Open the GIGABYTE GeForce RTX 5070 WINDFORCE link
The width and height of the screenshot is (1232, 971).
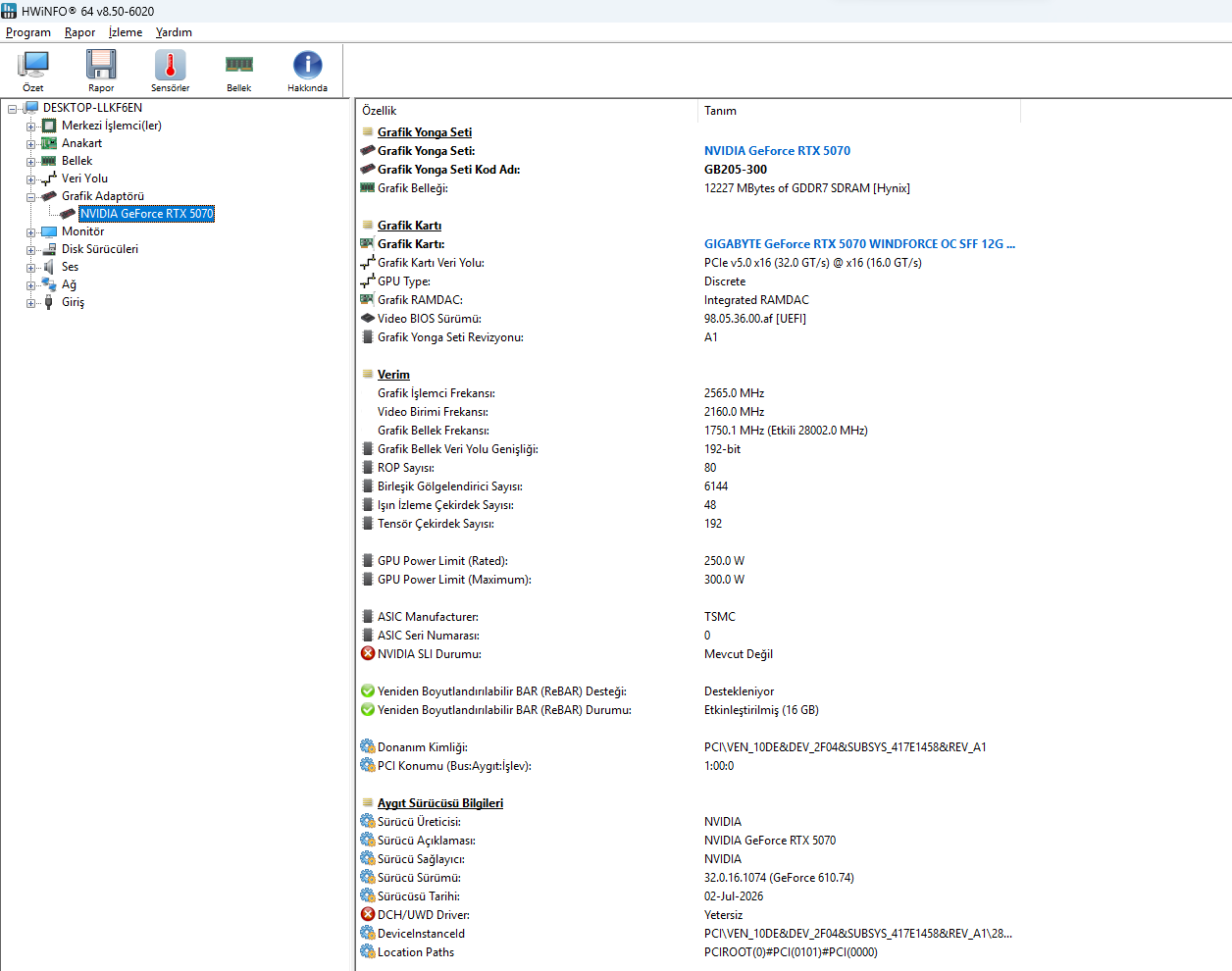[x=859, y=244]
